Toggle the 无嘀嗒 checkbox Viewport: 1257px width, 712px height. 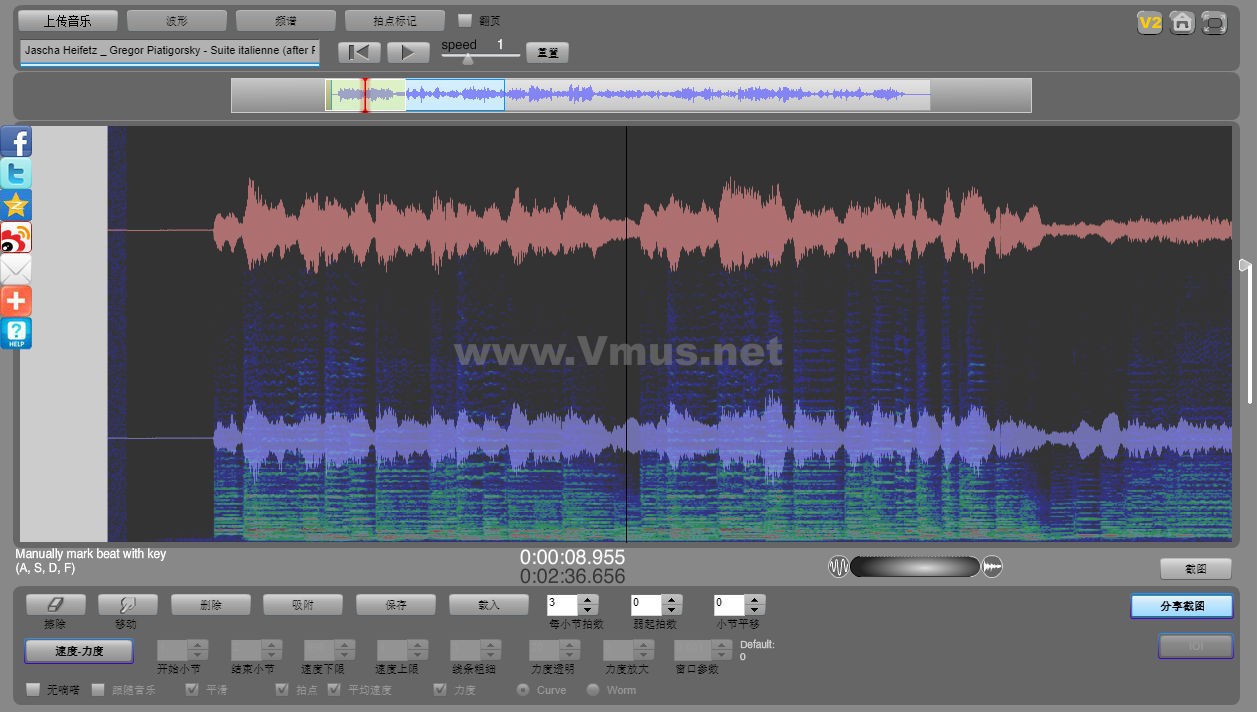tap(33, 689)
